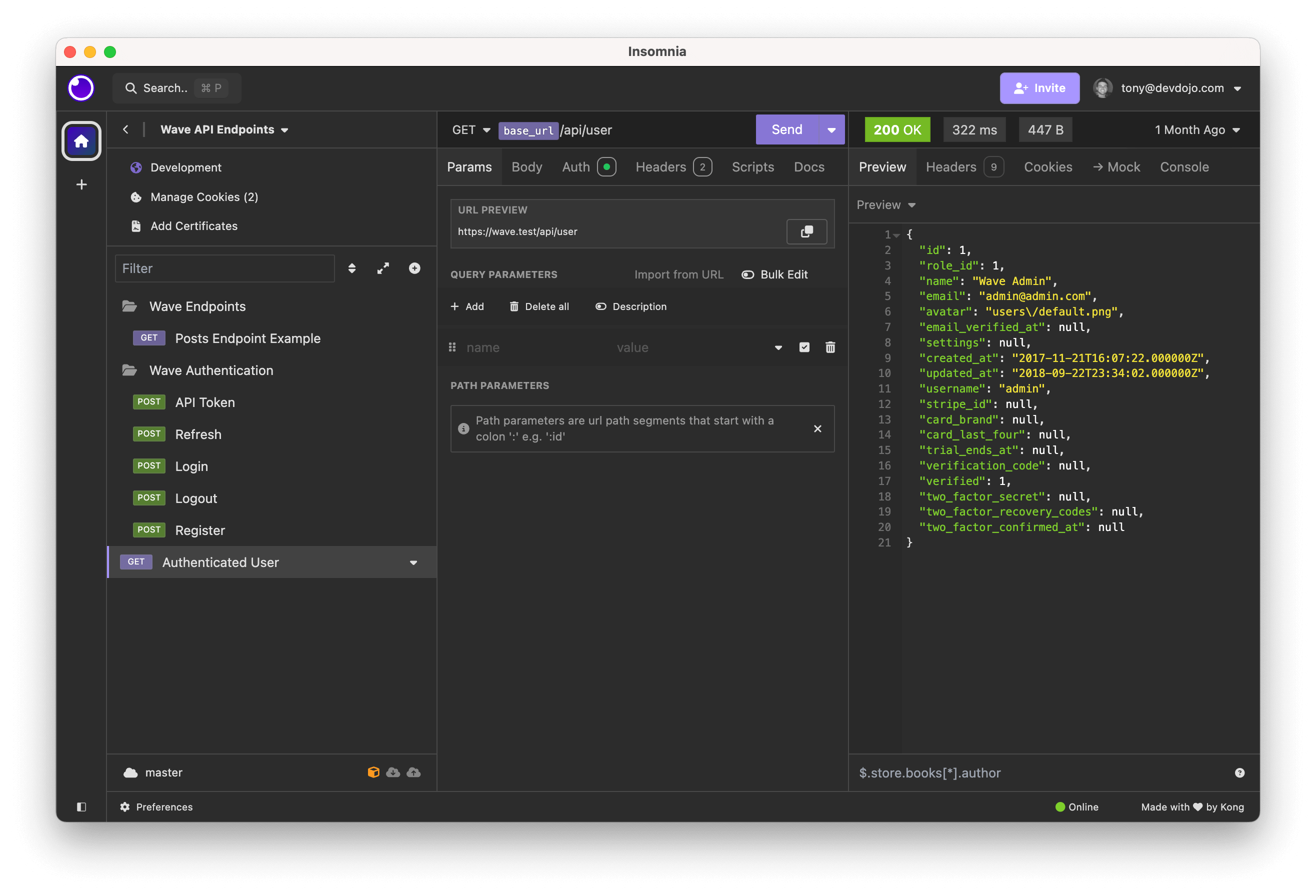This screenshot has width=1316, height=896.
Task: Click the Invite collaborators button
Action: coord(1041,88)
